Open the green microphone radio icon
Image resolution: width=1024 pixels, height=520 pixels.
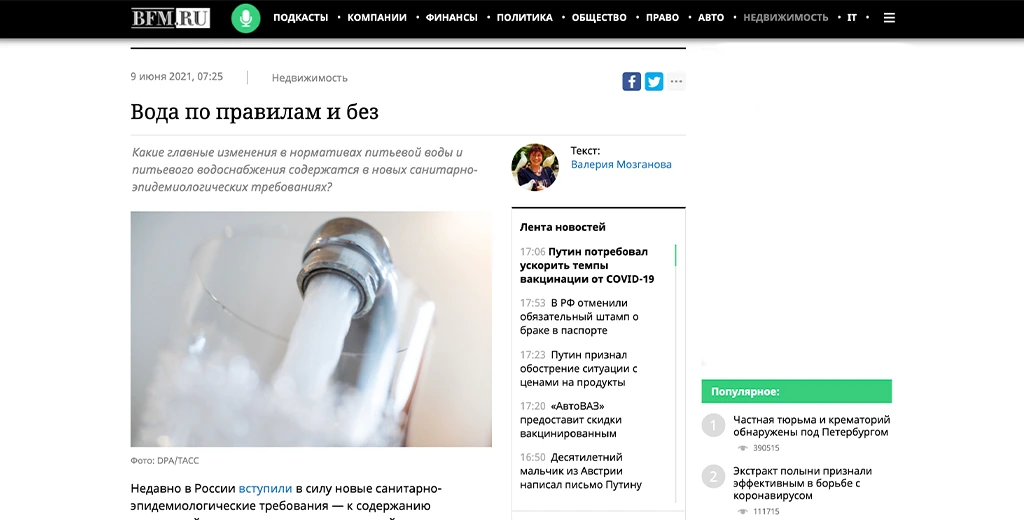[x=246, y=18]
